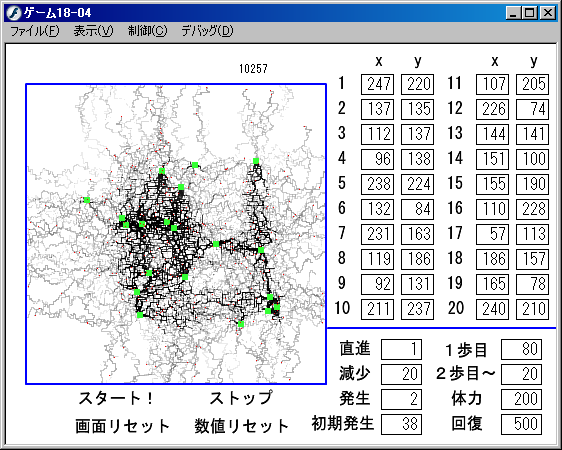This screenshot has height=450, width=562.
Task: Select row 10 y field showing 237
Action: click(417, 309)
